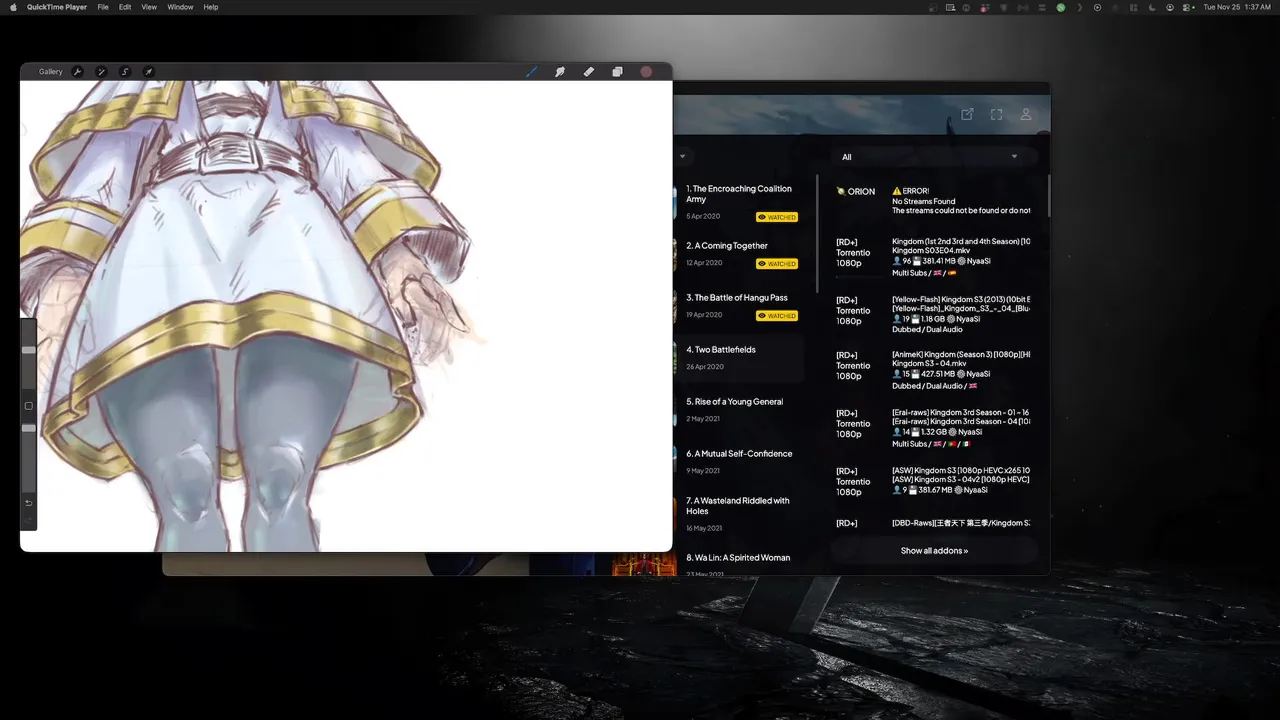Open the Edit menu
Screen dimensions: 1280x720
click(125, 7)
